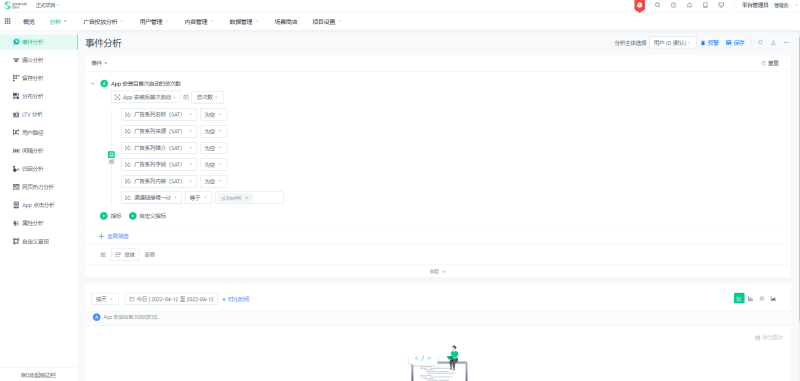The width and height of the screenshot is (800, 381).
Task: Click the refresh icon beside 保存
Action: coord(760,43)
